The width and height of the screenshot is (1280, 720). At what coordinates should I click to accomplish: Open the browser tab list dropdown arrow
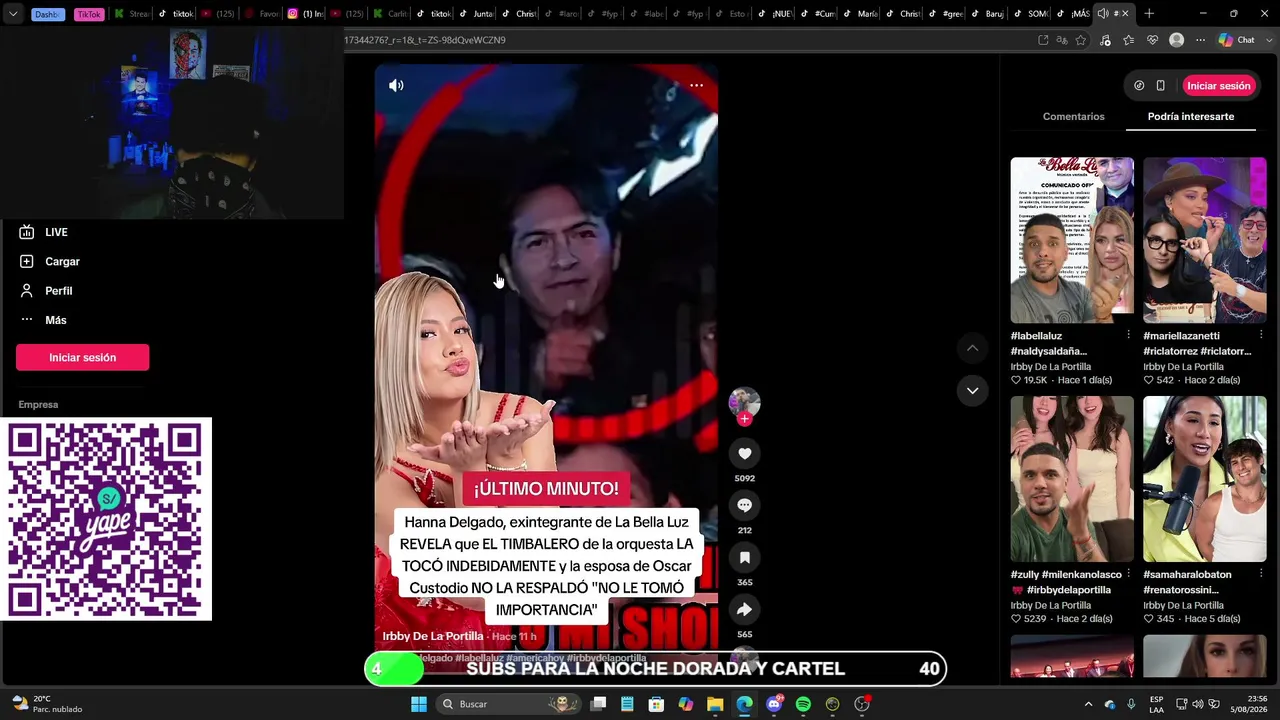13,14
